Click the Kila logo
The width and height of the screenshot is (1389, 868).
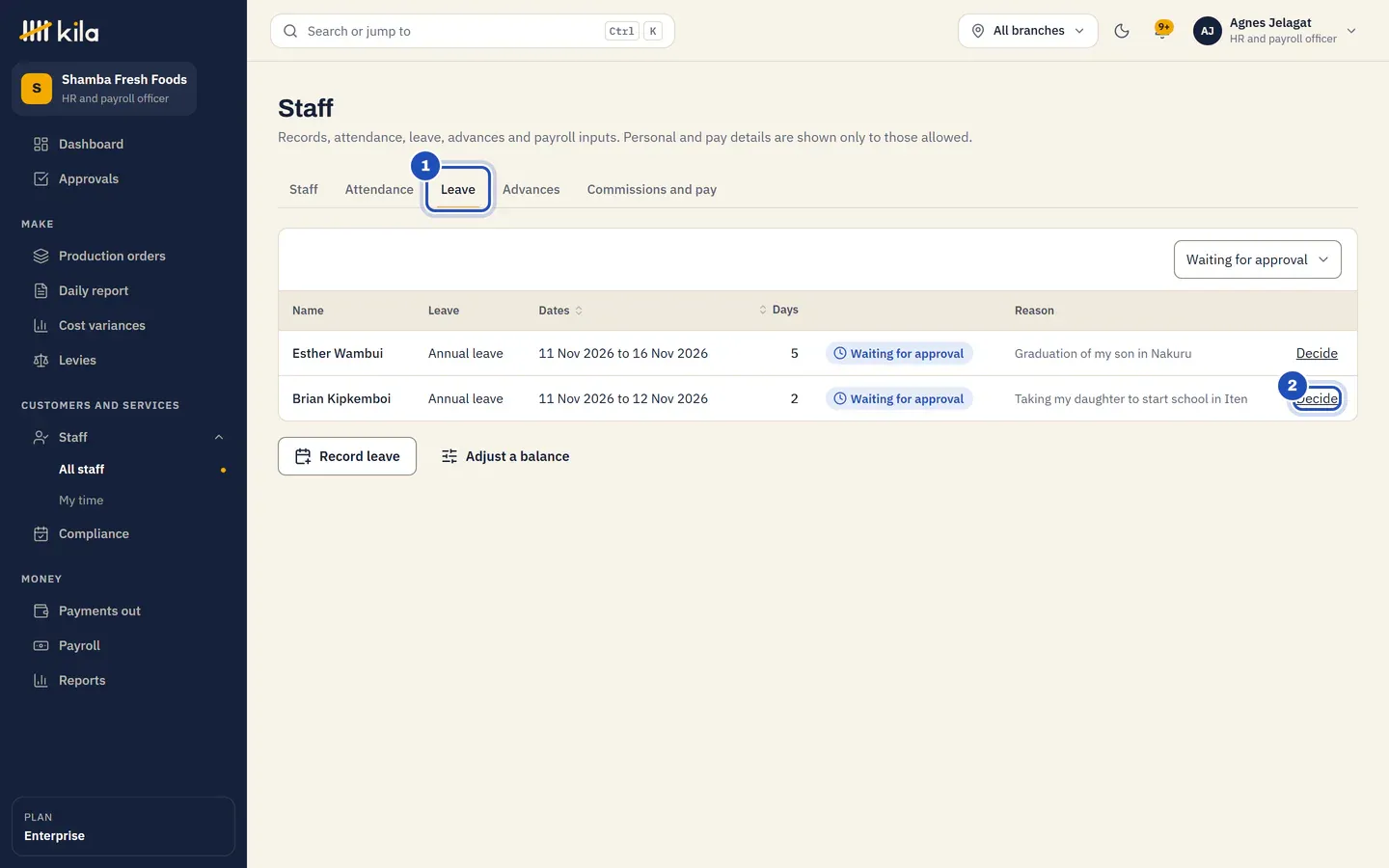click(59, 31)
